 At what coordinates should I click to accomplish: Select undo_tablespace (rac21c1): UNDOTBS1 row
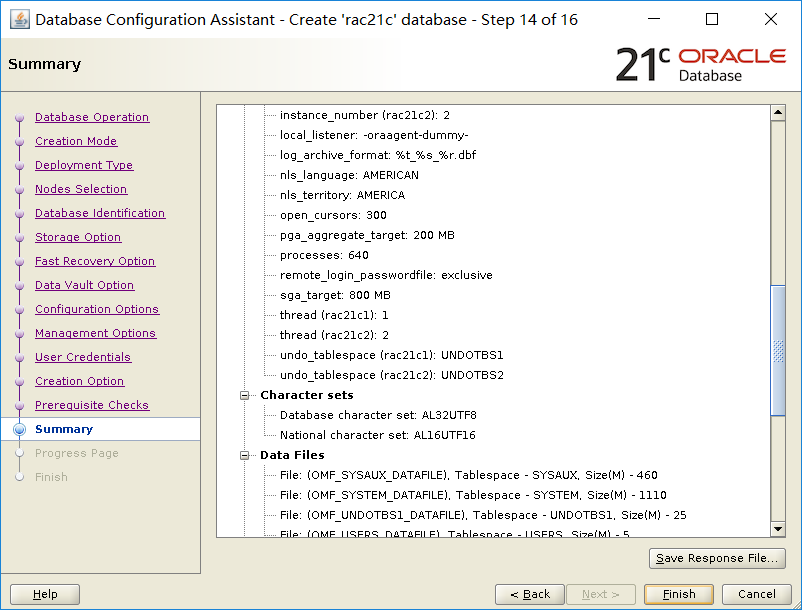(392, 354)
